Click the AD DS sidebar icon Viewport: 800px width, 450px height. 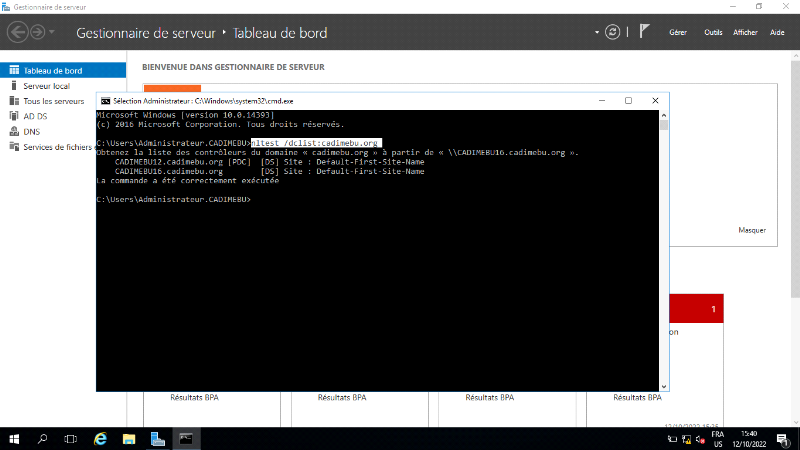14,116
